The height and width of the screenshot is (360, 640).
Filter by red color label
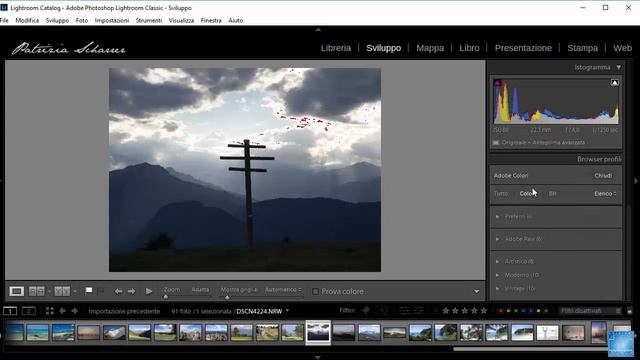tap(501, 311)
